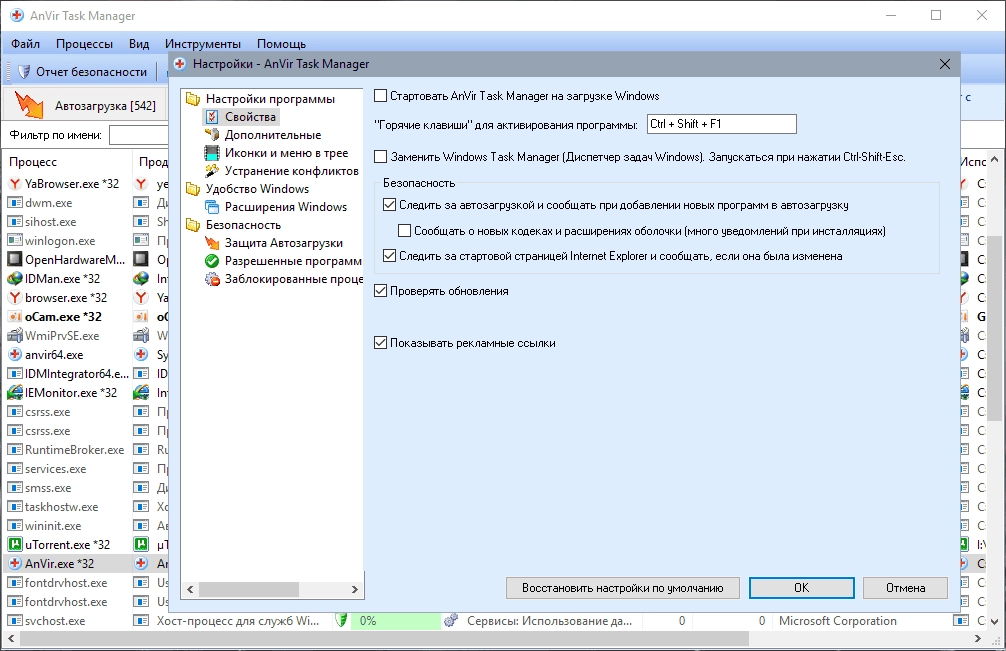This screenshot has height=651, width=1006.
Task: Click main window vertical scrollbar down arrow
Action: tap(994, 621)
